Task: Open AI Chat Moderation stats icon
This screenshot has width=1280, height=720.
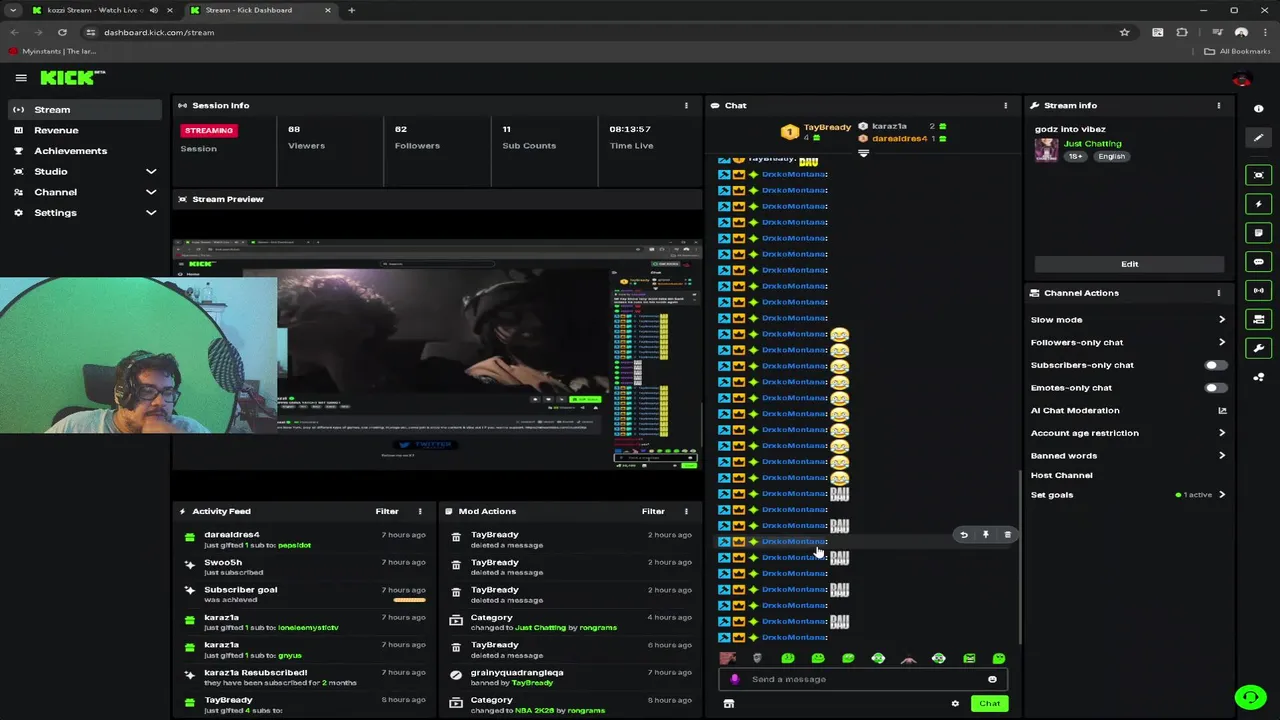Action: pos(1222,411)
